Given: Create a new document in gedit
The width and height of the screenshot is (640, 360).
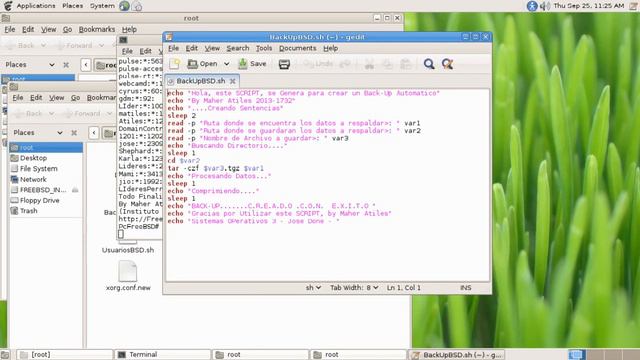Looking at the screenshot, I should pos(174,64).
